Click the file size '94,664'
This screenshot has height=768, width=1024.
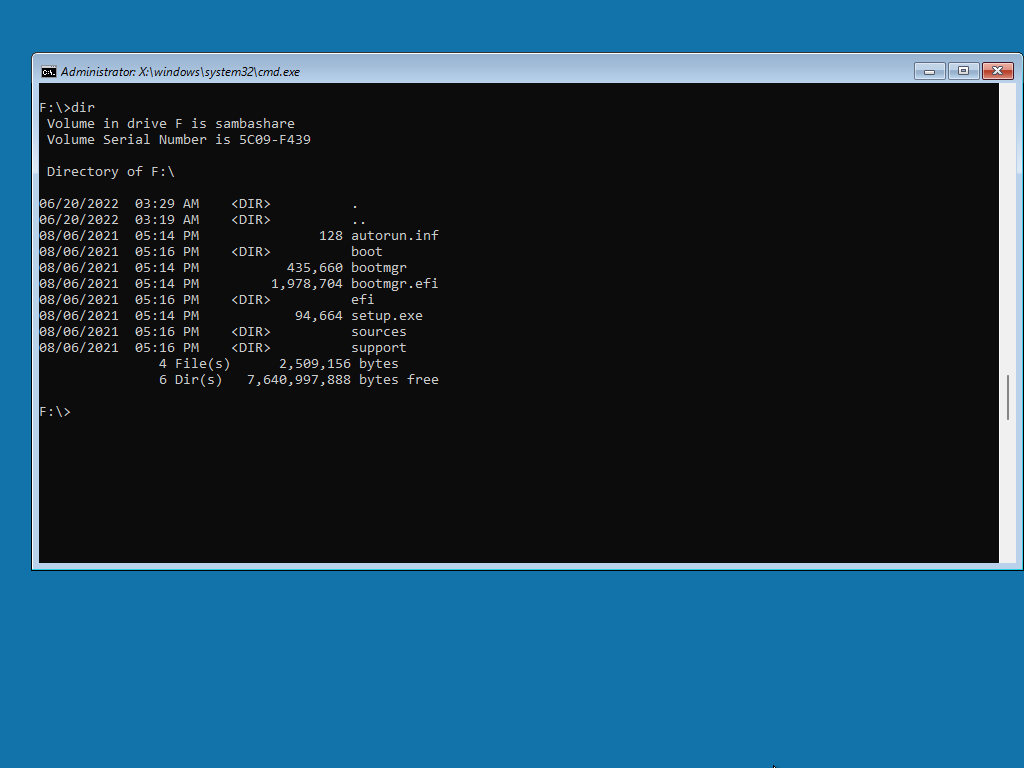coord(319,316)
